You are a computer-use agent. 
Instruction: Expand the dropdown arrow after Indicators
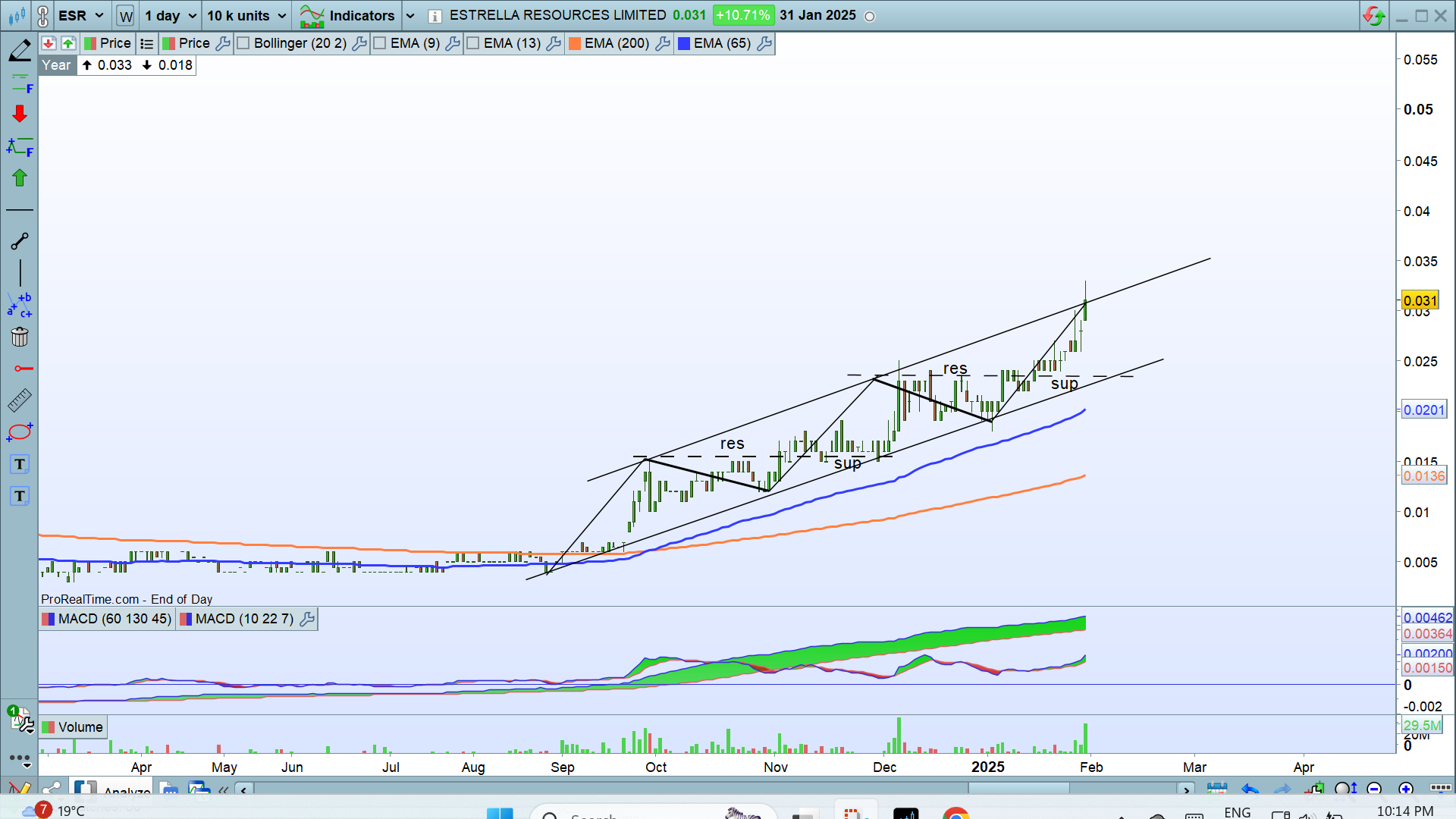[410, 16]
